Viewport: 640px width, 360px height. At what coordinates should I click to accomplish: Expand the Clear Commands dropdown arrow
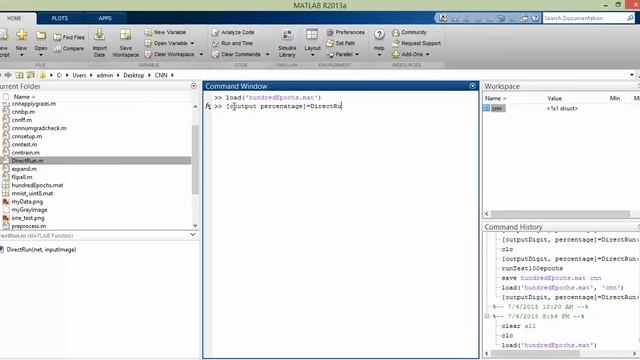267,54
